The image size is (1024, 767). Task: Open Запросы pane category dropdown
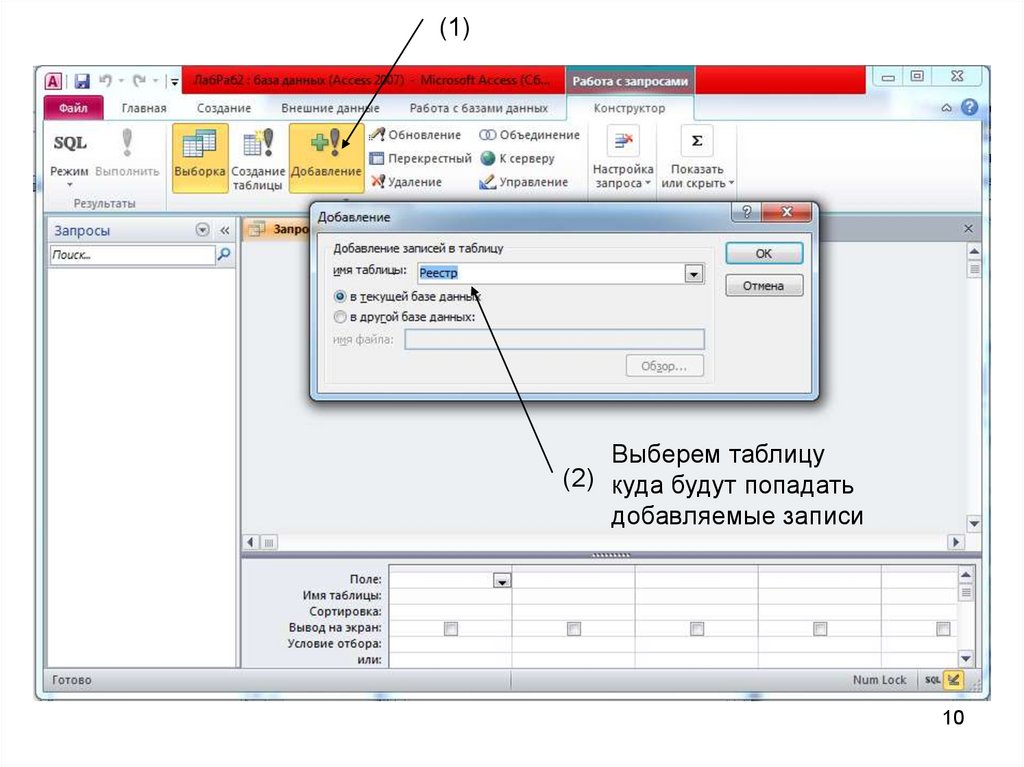point(202,230)
